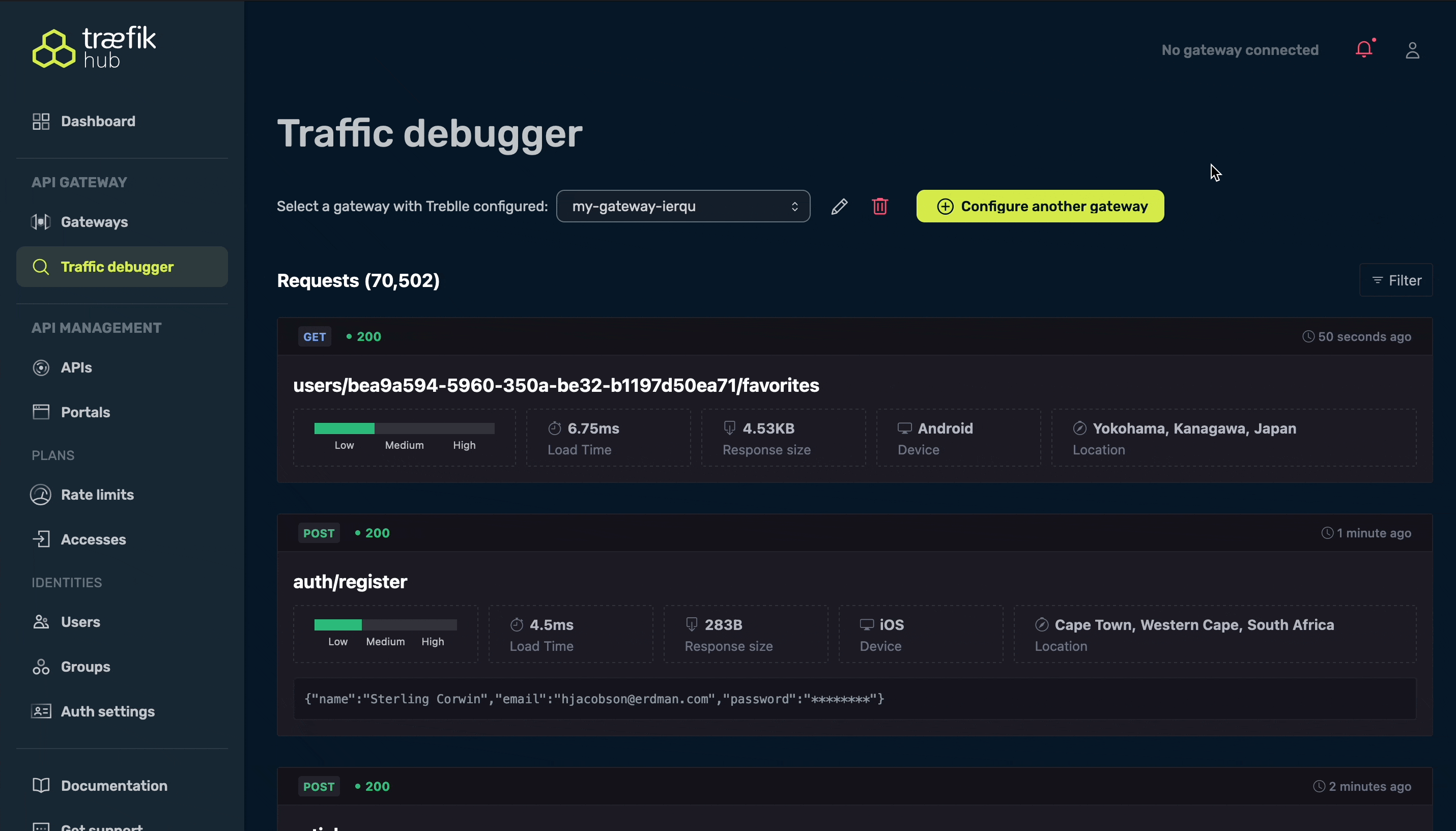Expand the Filter options panel
The height and width of the screenshot is (831, 1456).
coord(1396,281)
